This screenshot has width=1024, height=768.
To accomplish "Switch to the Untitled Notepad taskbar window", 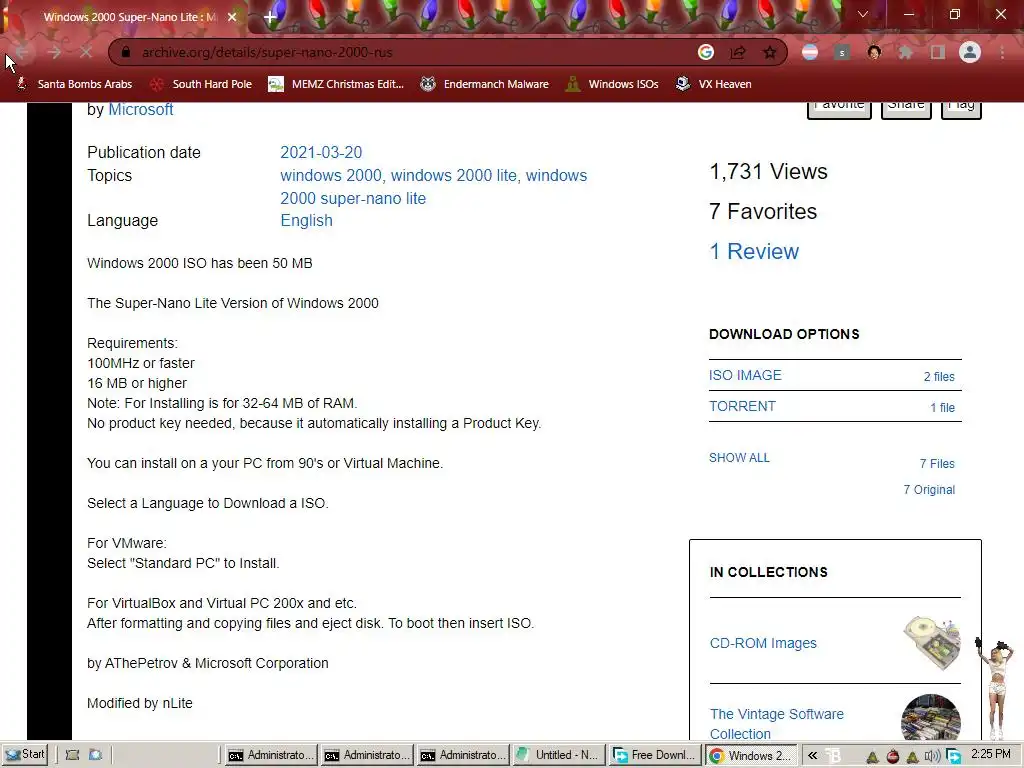I will (559, 756).
